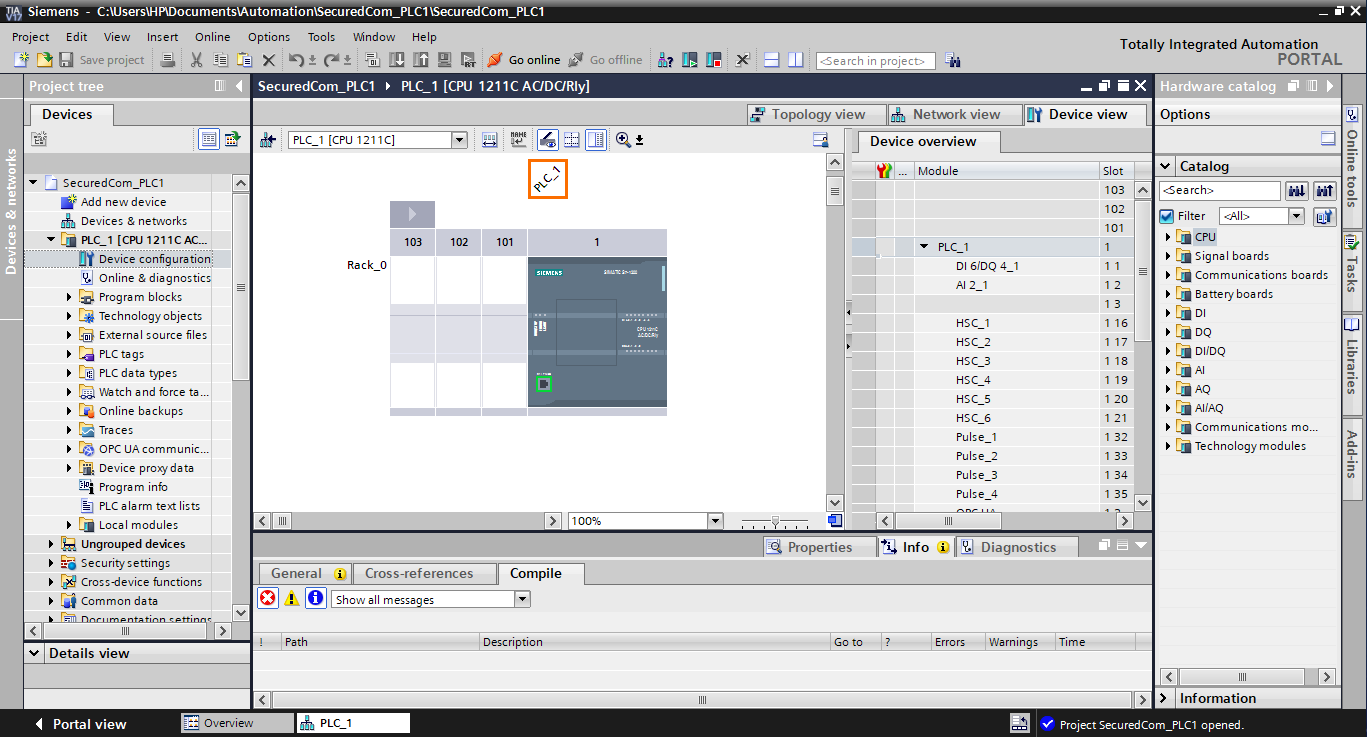Collapse the PLC_1 node in Device overview
The height and width of the screenshot is (737, 1367).
[924, 246]
